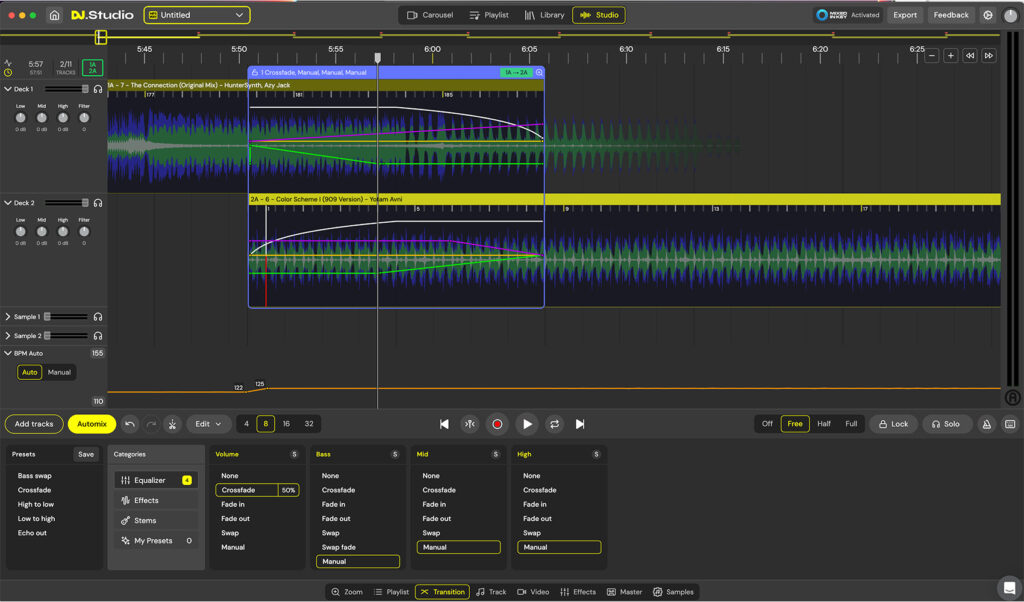Start recording with the red button
The width and height of the screenshot is (1024, 602).
coord(497,424)
